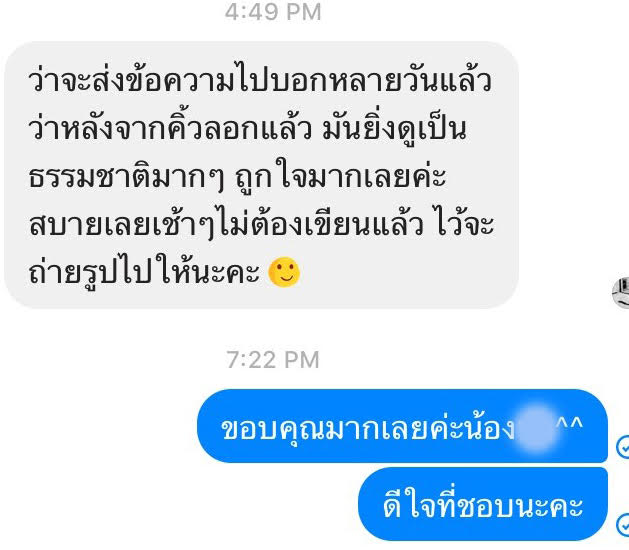This screenshot has width=629, height=550.
Task: Click the text ถ่ายรูปไปให้นะคะ
Action: pos(144,273)
